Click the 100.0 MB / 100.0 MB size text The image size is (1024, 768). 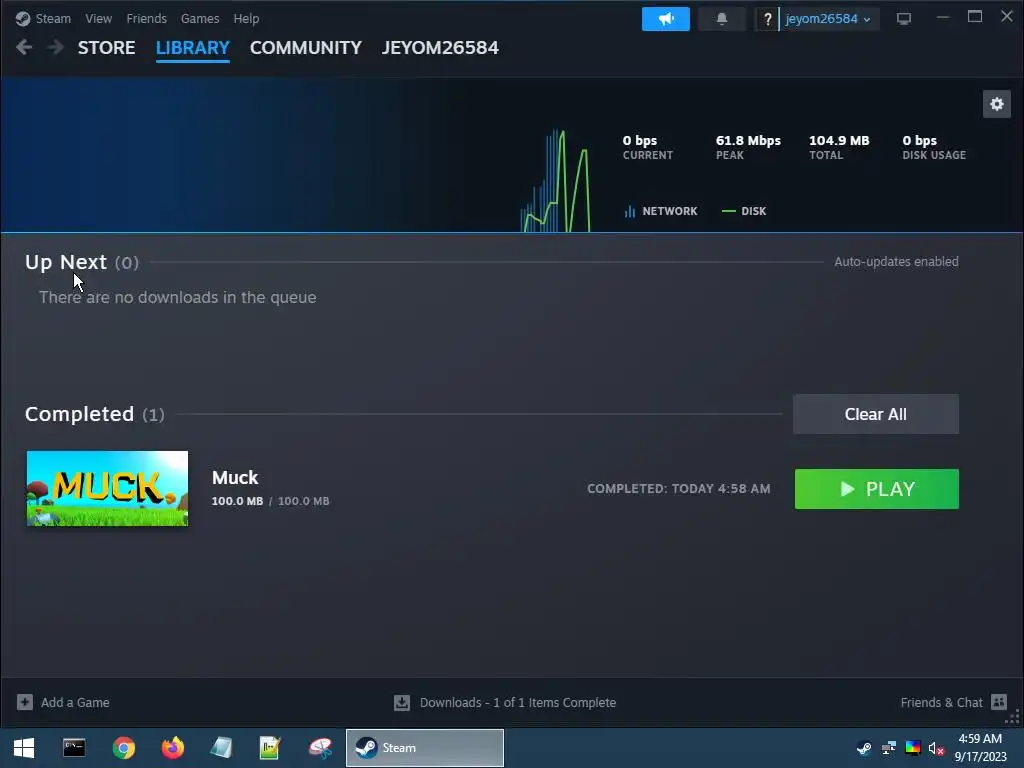pos(270,501)
